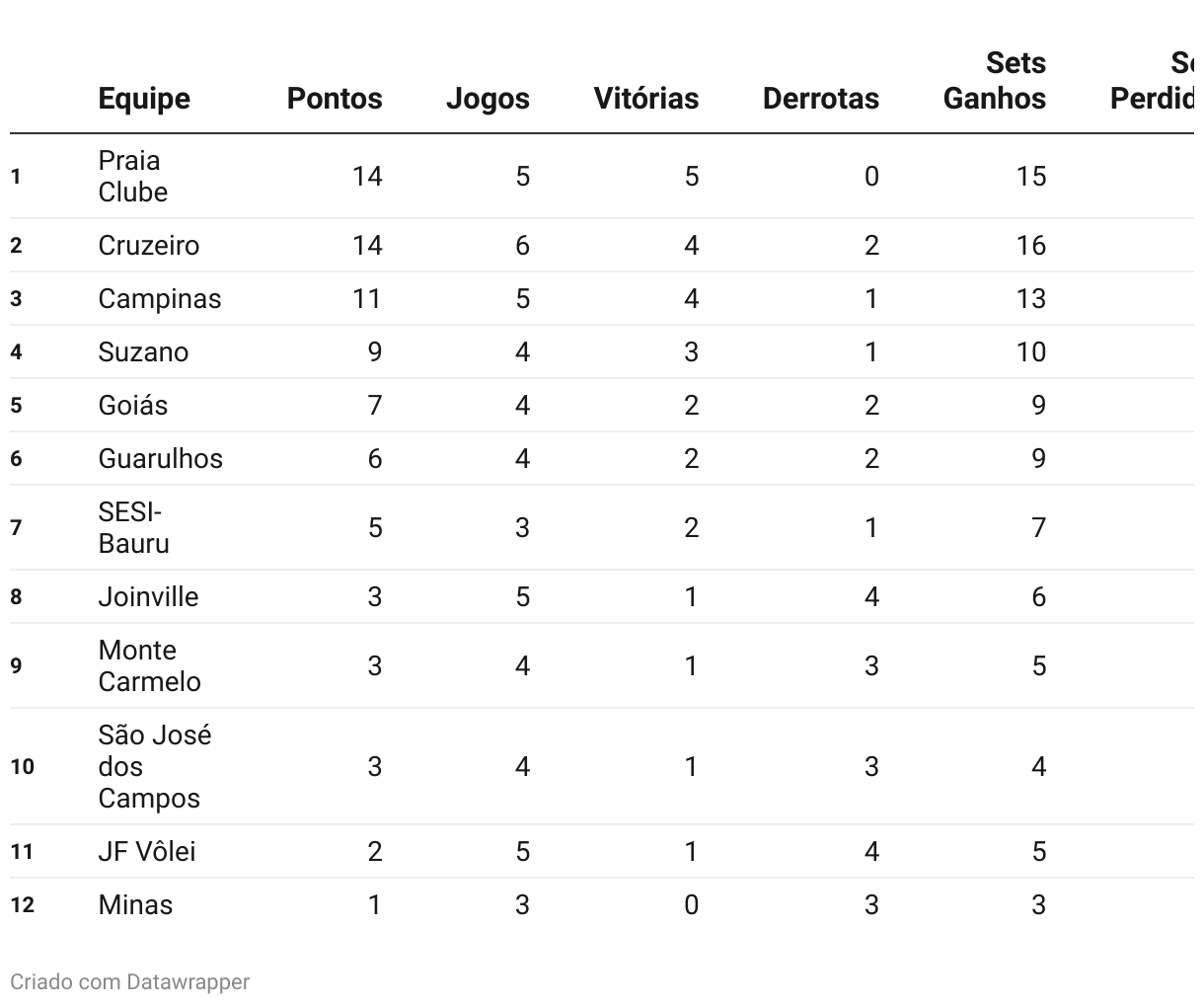The width and height of the screenshot is (1204, 1005).
Task: Select the Cruzeiro row name
Action: pos(149,245)
